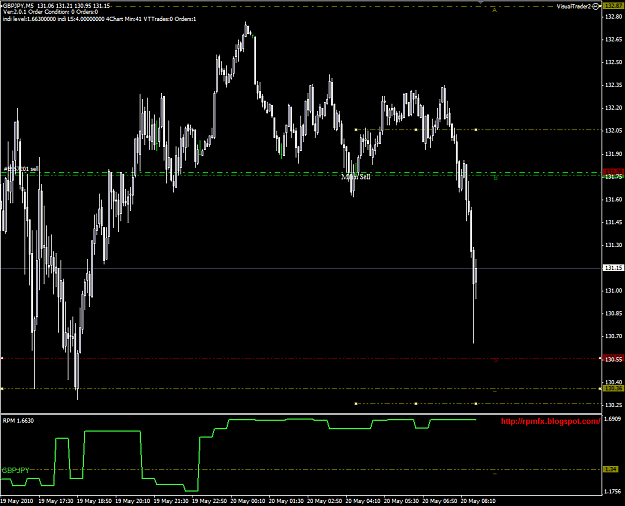Open the rpmfx.blogspot.com link
Image resolution: width=625 pixels, height=506 pixels.
(x=550, y=421)
